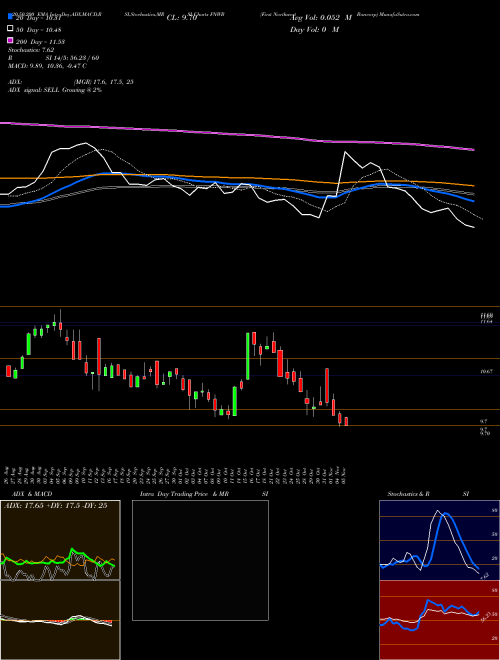Select the '50 Day = 10.48' legend text

click(x=38, y=30)
